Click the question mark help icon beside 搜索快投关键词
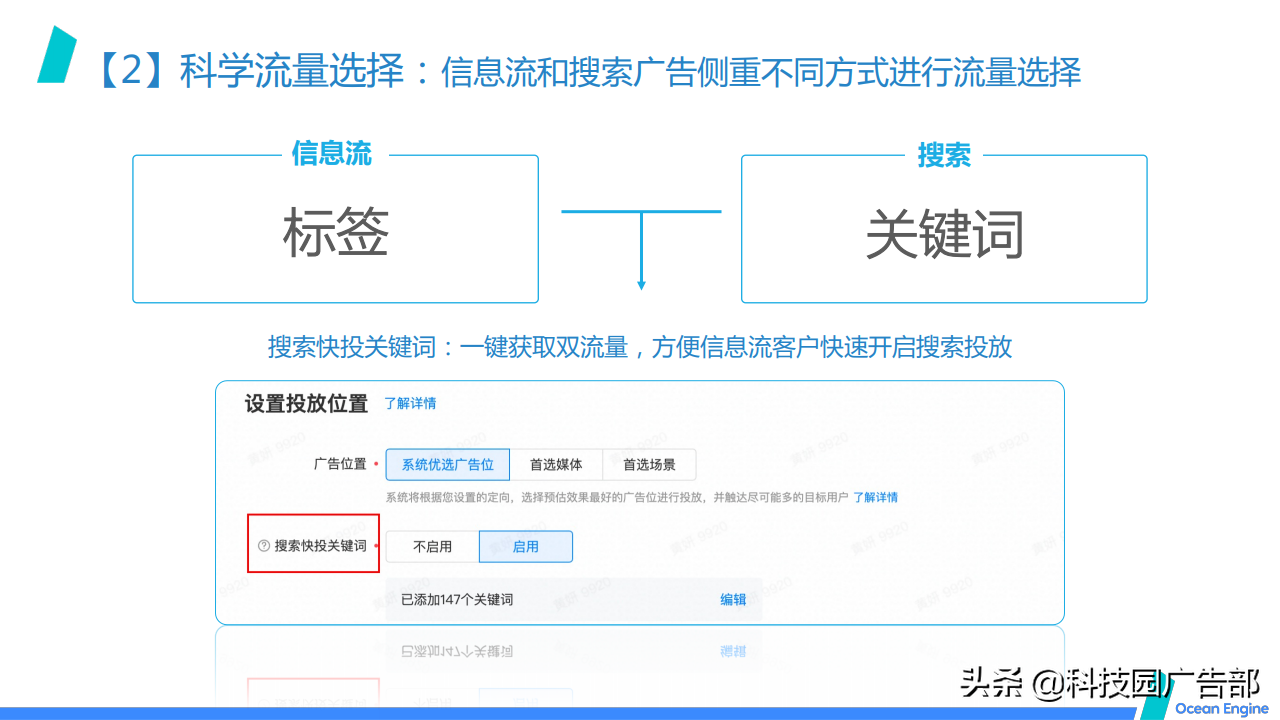Screen dimensions: 1280x720 (x=264, y=546)
